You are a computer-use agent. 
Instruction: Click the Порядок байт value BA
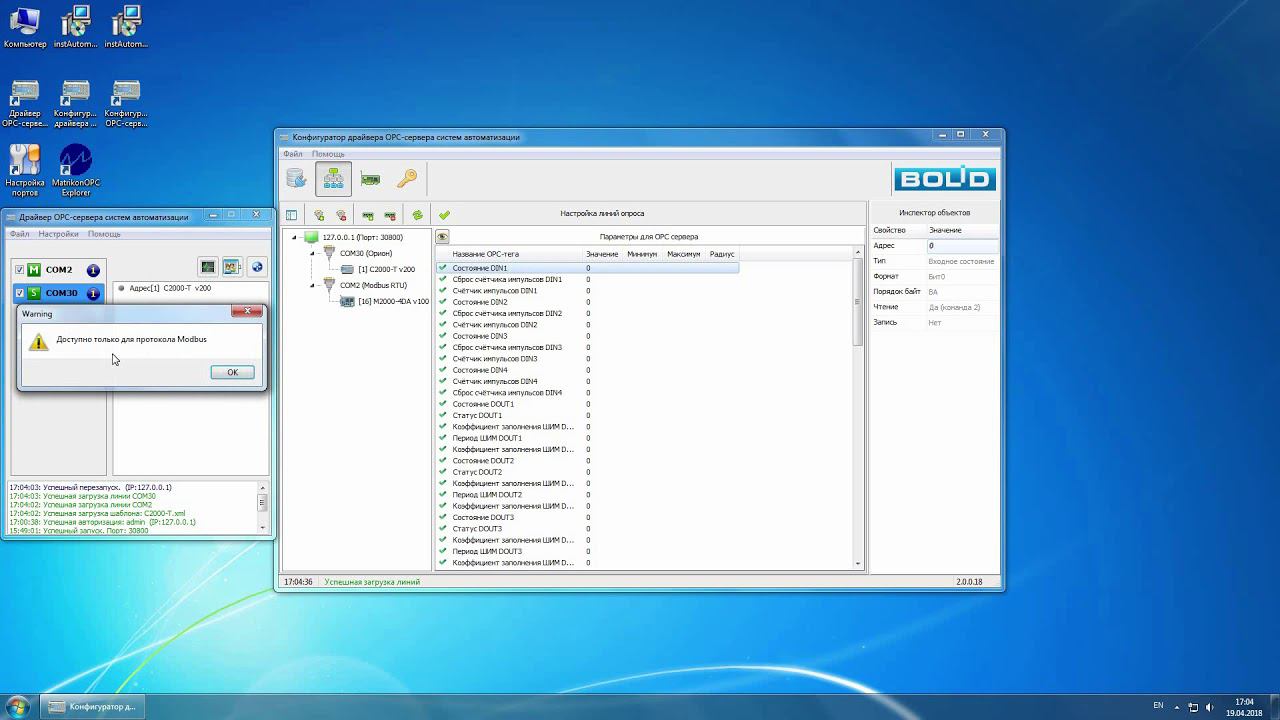pos(933,292)
